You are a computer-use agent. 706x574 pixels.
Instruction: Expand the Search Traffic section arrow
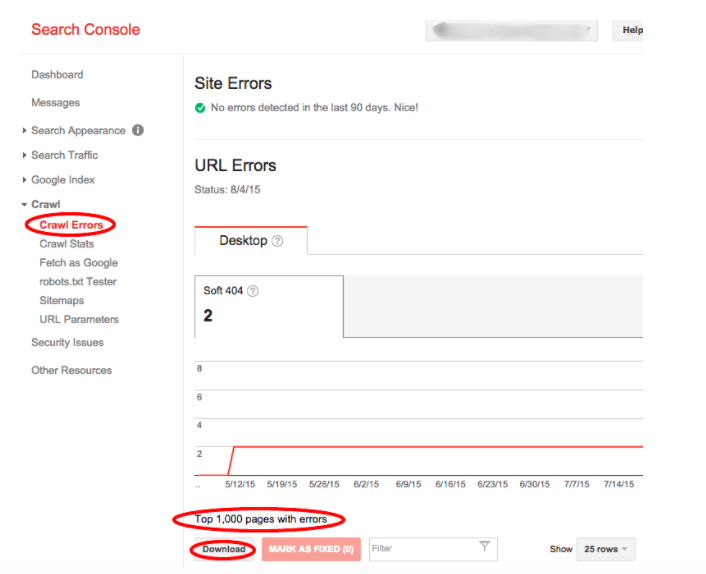(x=24, y=155)
